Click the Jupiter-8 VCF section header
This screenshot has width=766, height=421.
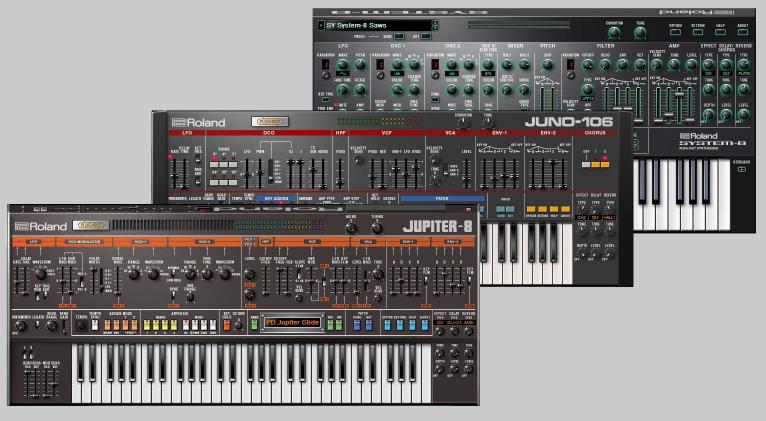(x=312, y=242)
